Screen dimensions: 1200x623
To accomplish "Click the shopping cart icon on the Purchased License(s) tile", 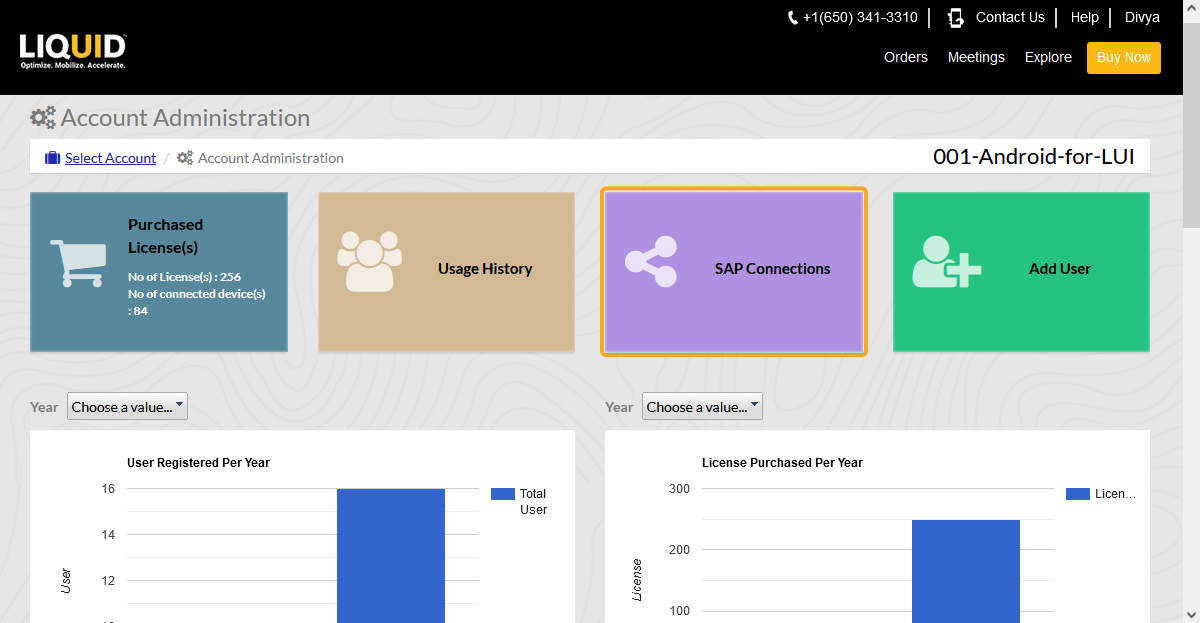I will (78, 263).
